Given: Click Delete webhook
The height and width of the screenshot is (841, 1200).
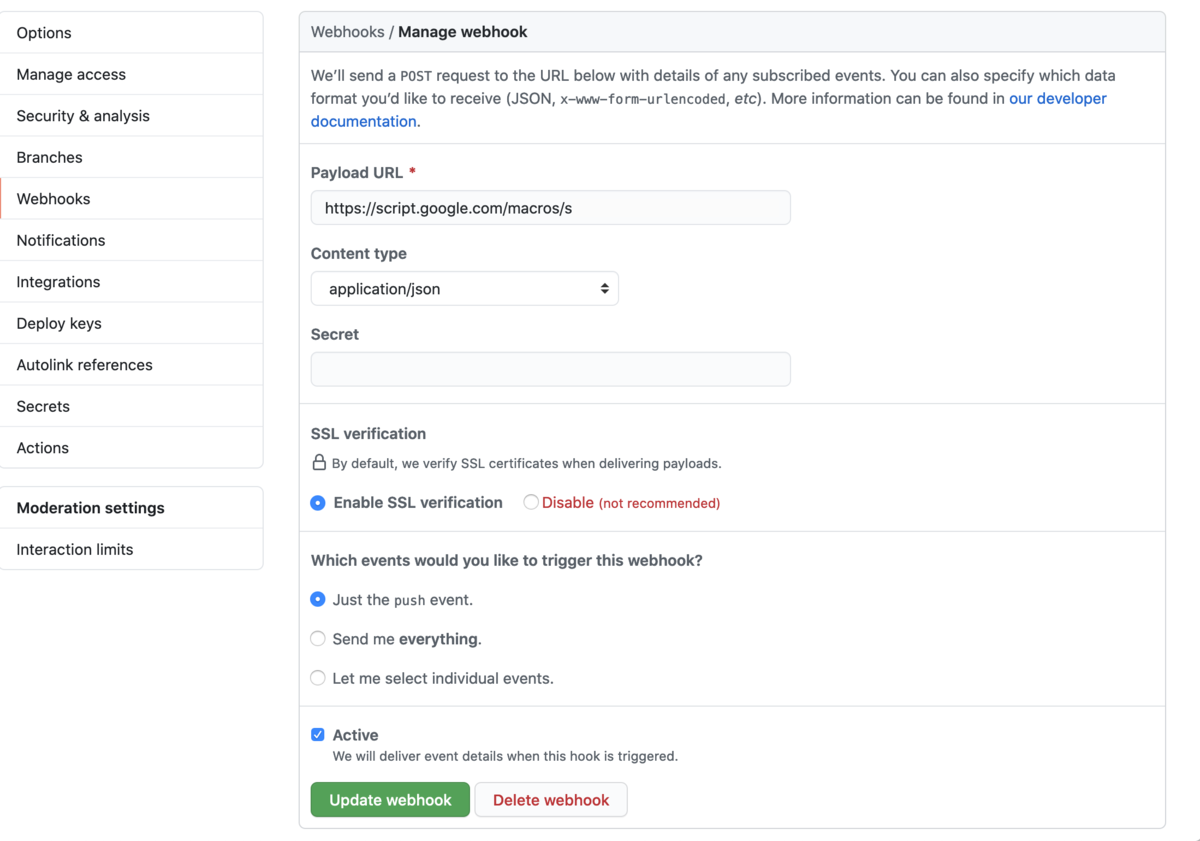Looking at the screenshot, I should tap(551, 799).
